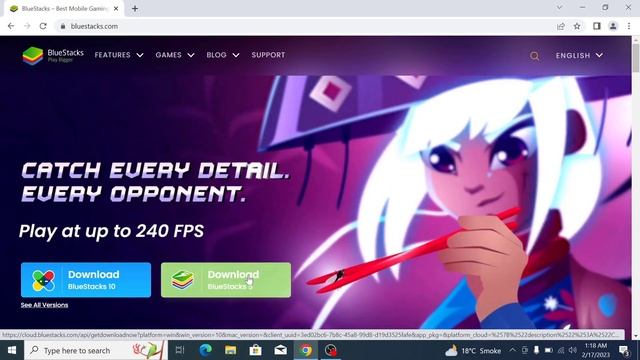Open the SUPPORT page
640x360 pixels.
(268, 55)
